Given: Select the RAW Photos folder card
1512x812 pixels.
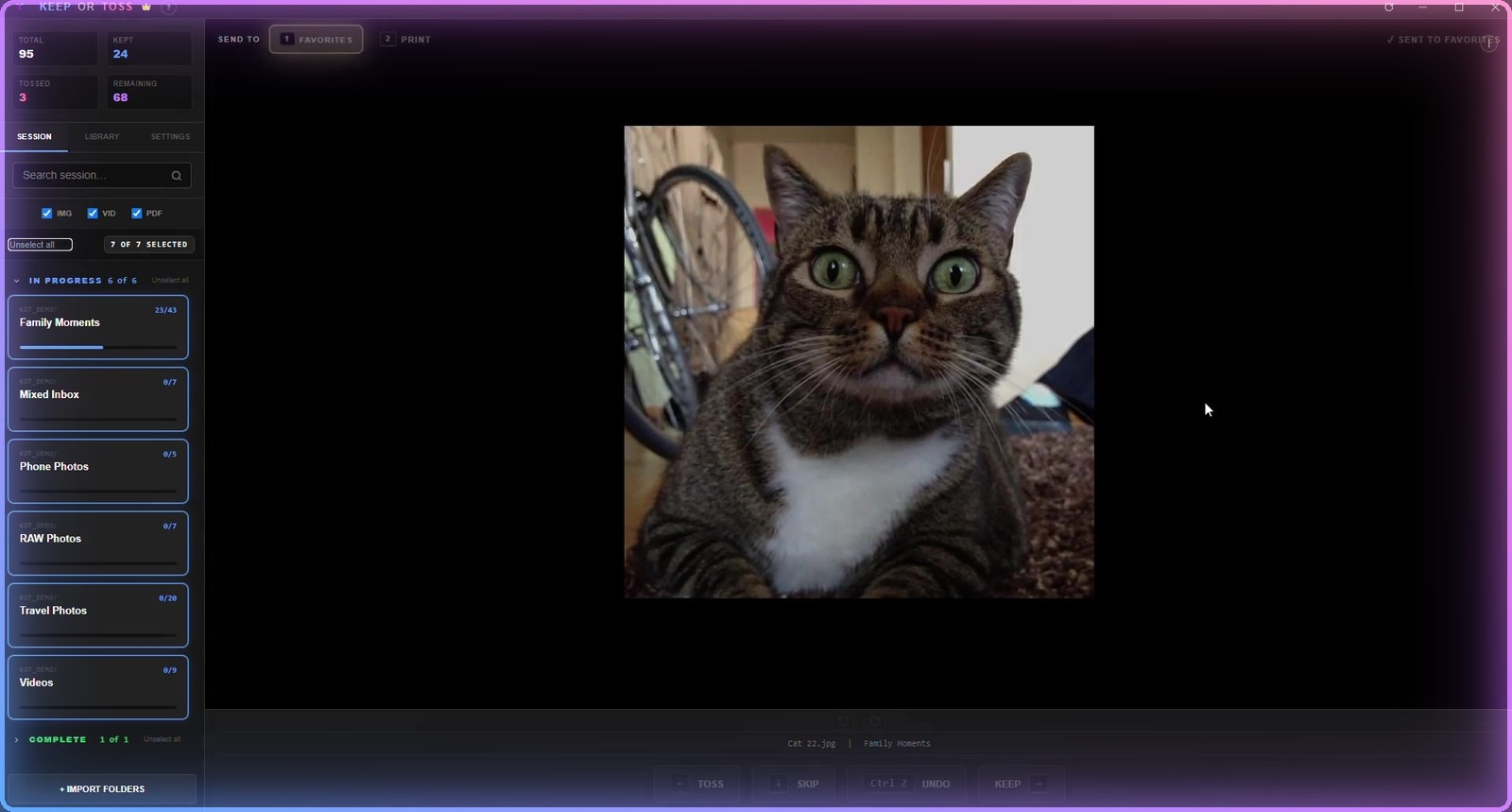Looking at the screenshot, I should pyautogui.click(x=98, y=543).
